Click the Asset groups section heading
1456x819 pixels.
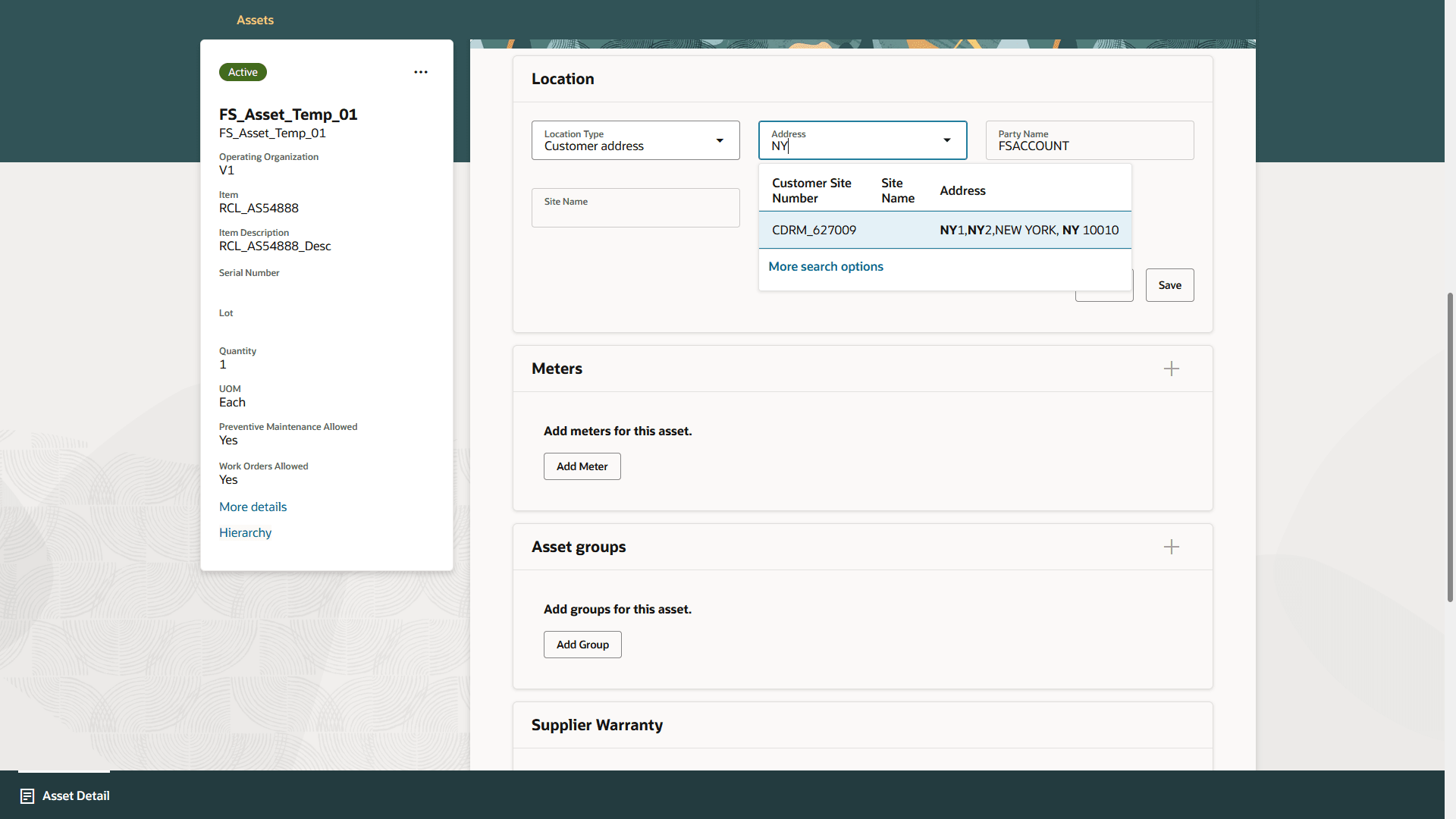[x=579, y=548]
